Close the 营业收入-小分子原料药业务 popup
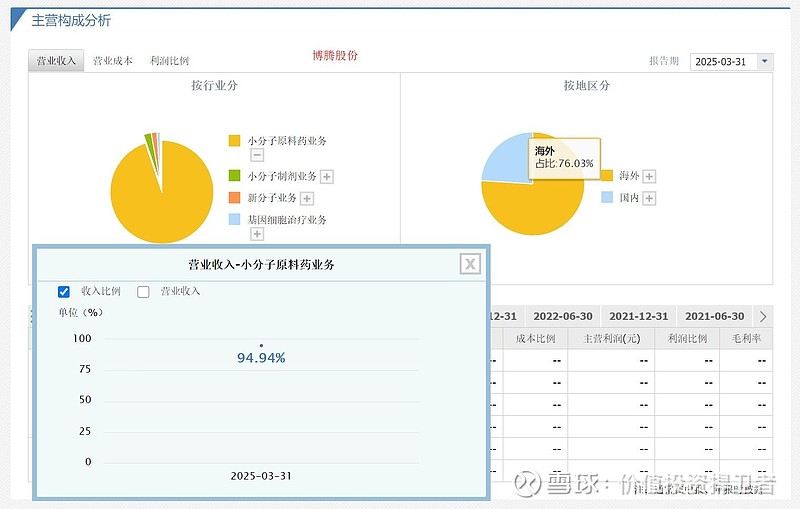Viewport: 800px width, 509px height. 470,264
